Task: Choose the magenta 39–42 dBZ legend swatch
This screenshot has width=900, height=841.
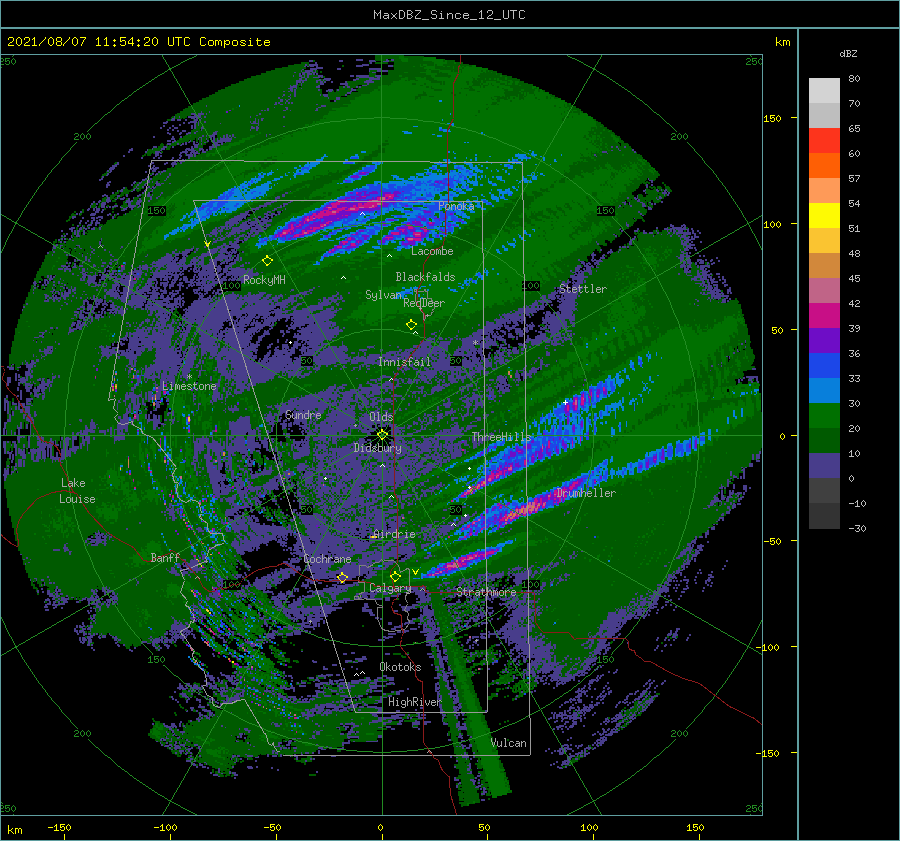Action: click(824, 316)
